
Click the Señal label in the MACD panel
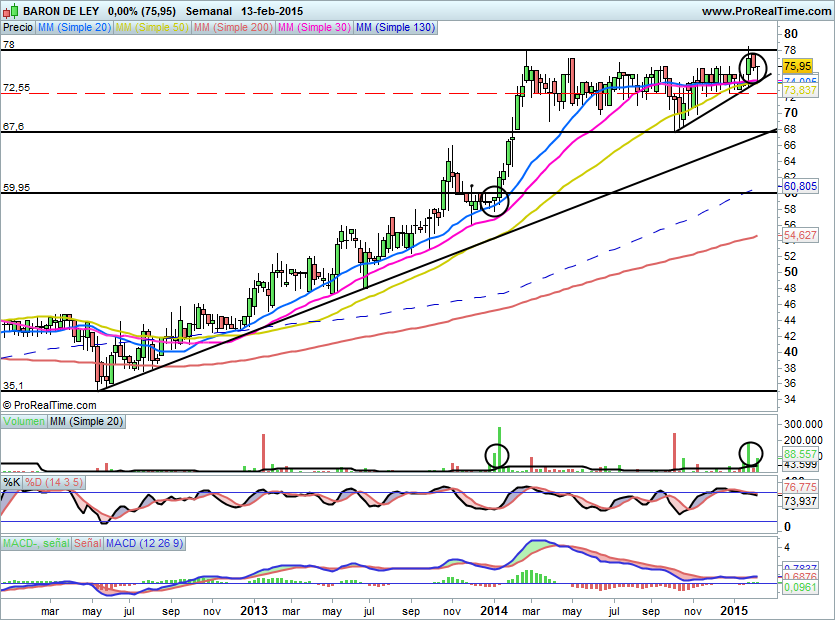coord(87,543)
